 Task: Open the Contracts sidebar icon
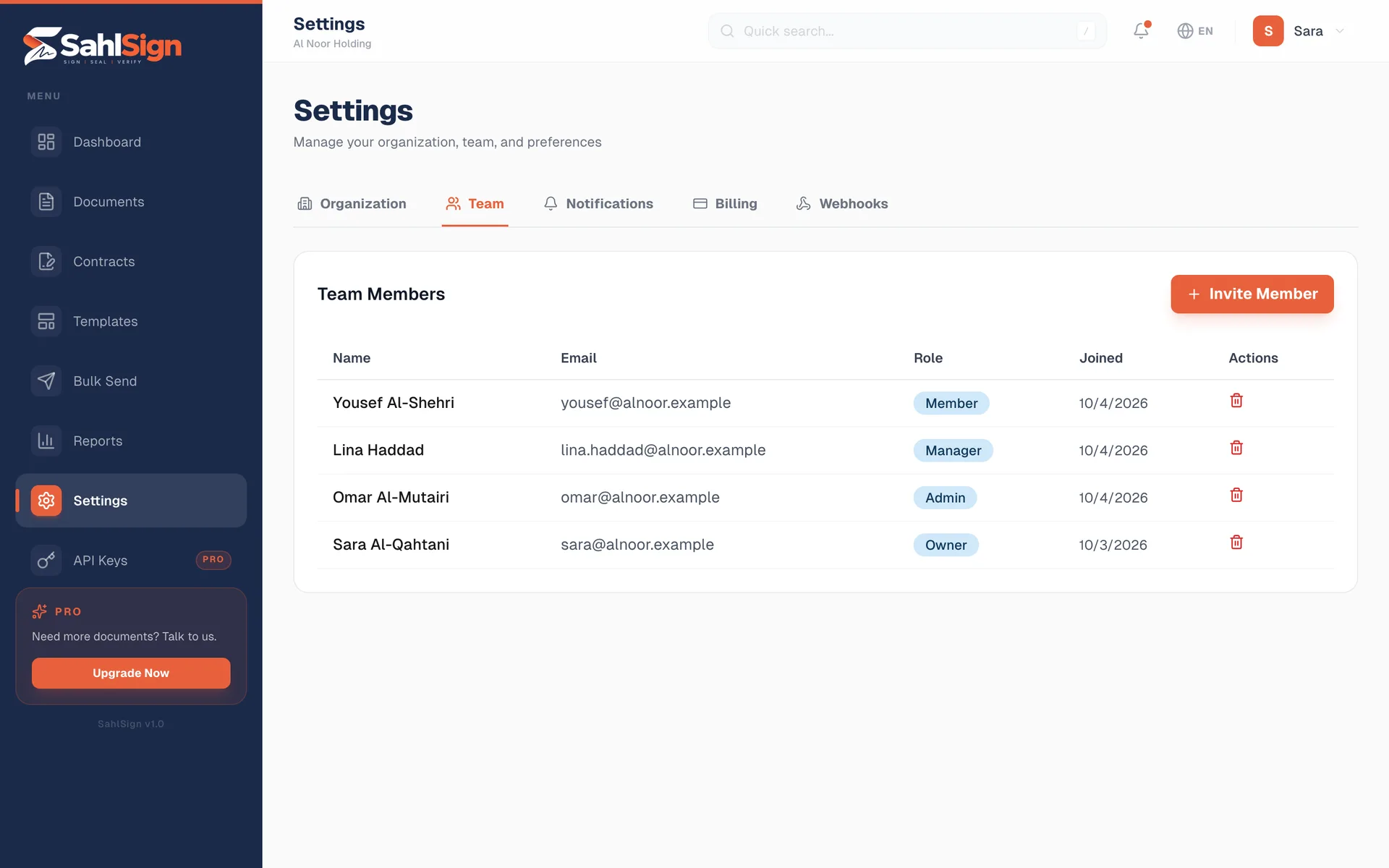(46, 261)
